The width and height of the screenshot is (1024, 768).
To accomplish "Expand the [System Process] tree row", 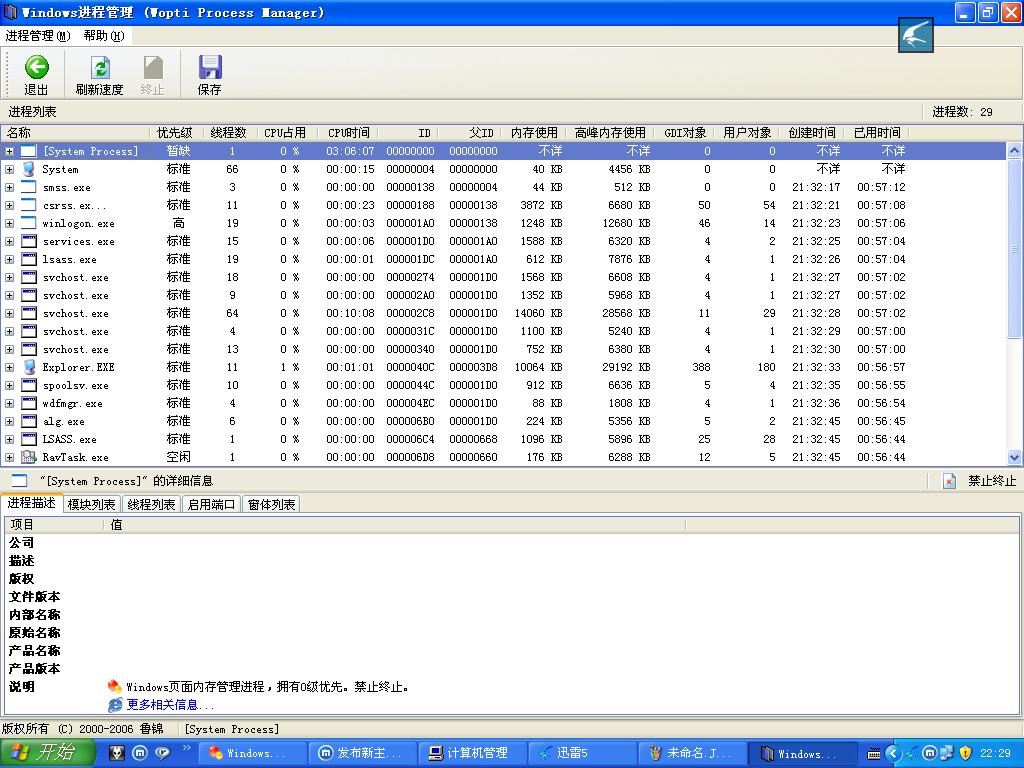I will [9, 151].
